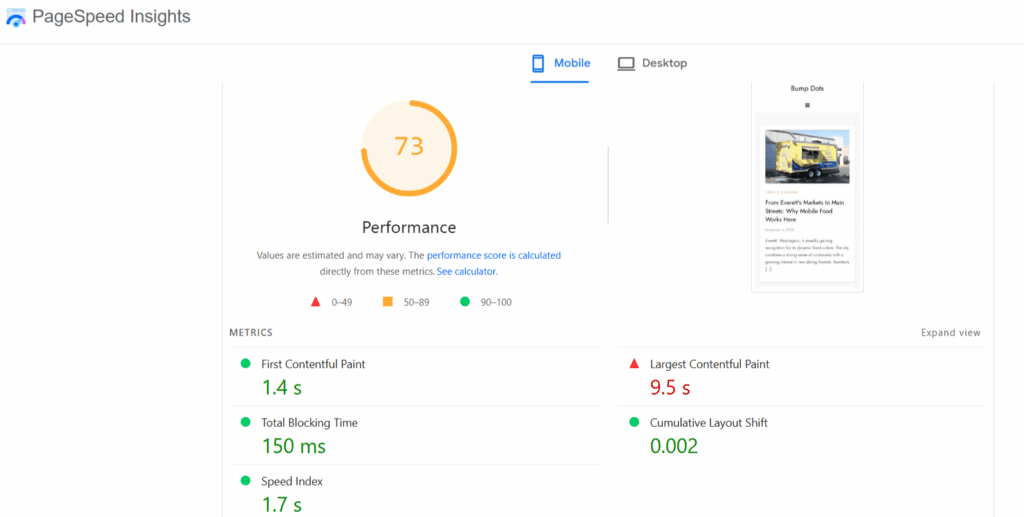Expand the metrics view
This screenshot has height=517, width=1024.
click(950, 333)
